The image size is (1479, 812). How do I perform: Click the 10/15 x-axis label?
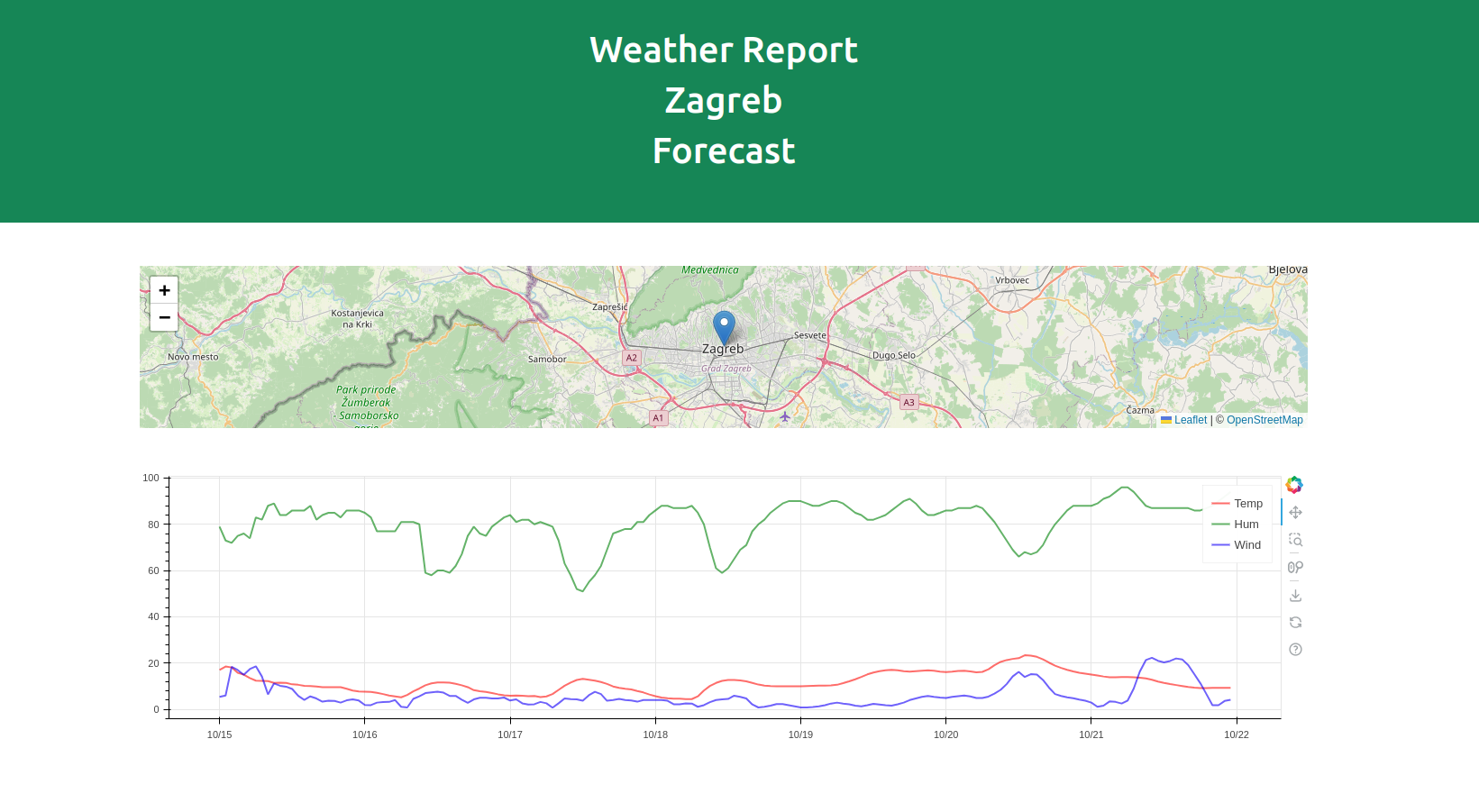point(219,734)
